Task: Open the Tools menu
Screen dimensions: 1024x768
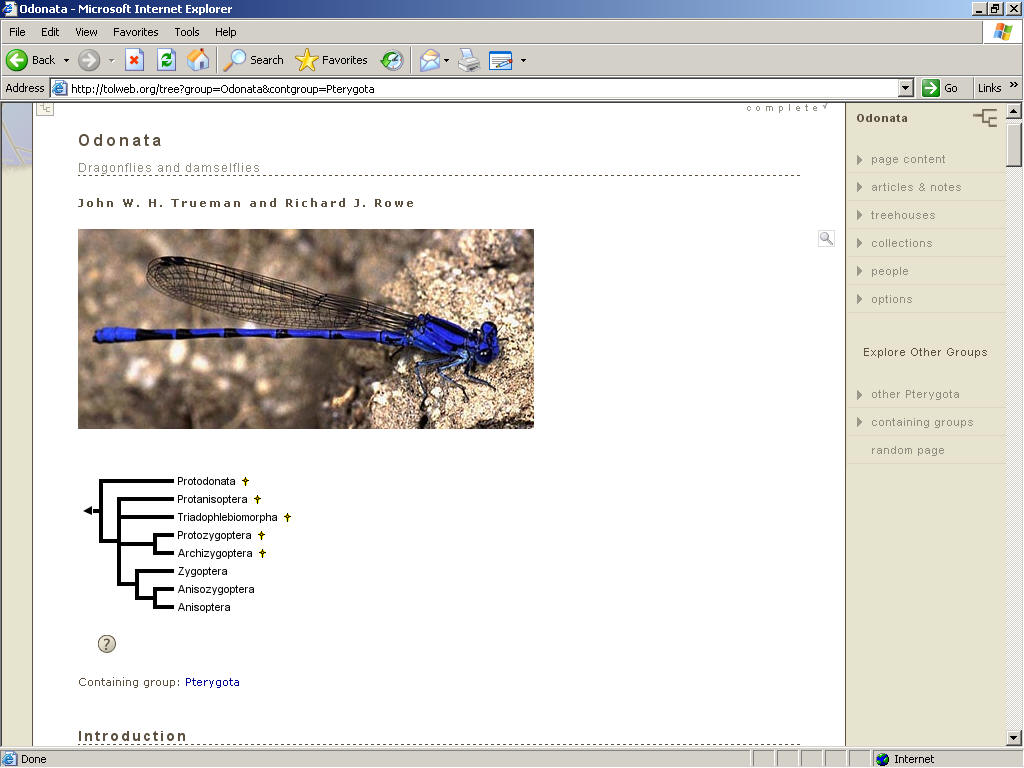Action: (x=186, y=32)
